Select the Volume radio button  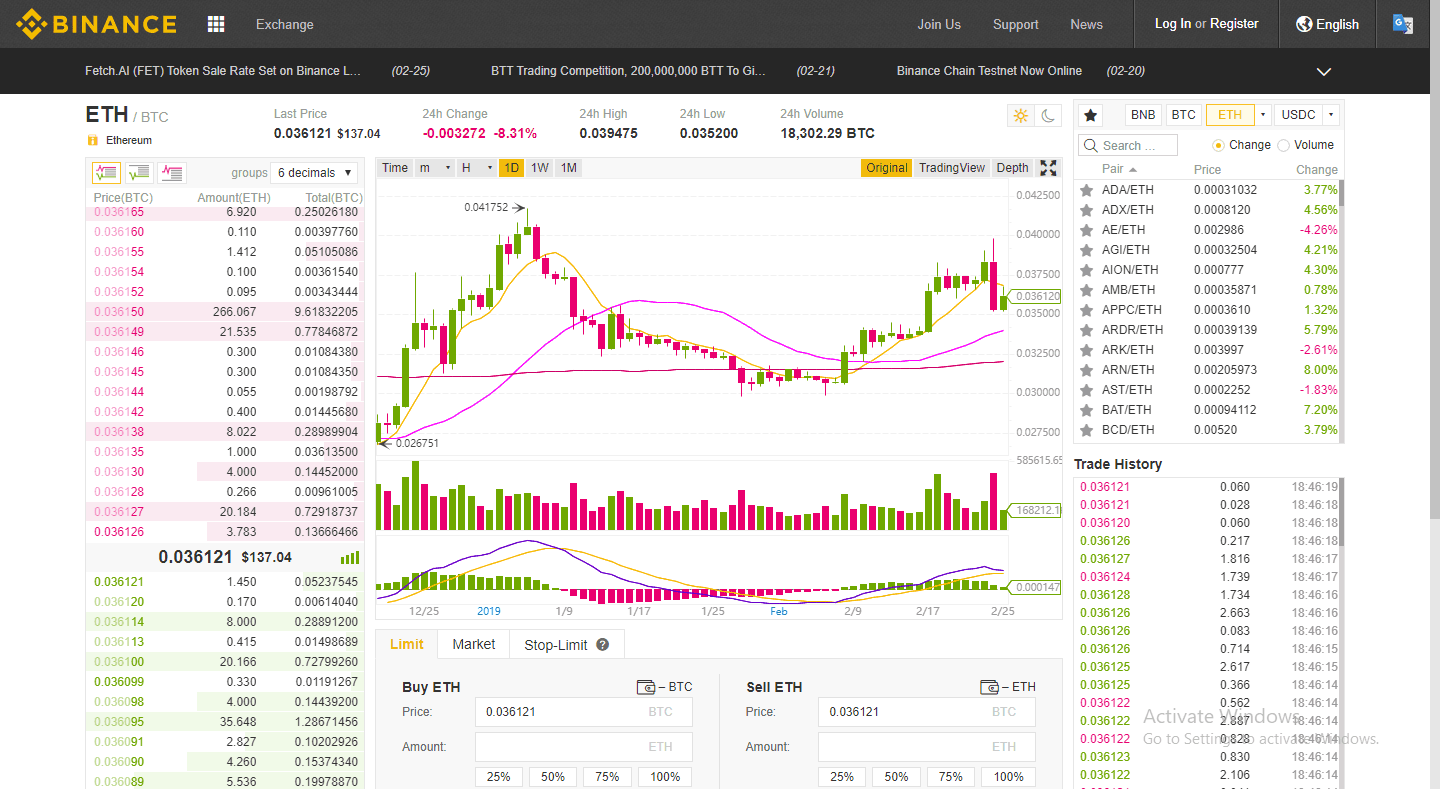(x=1284, y=145)
